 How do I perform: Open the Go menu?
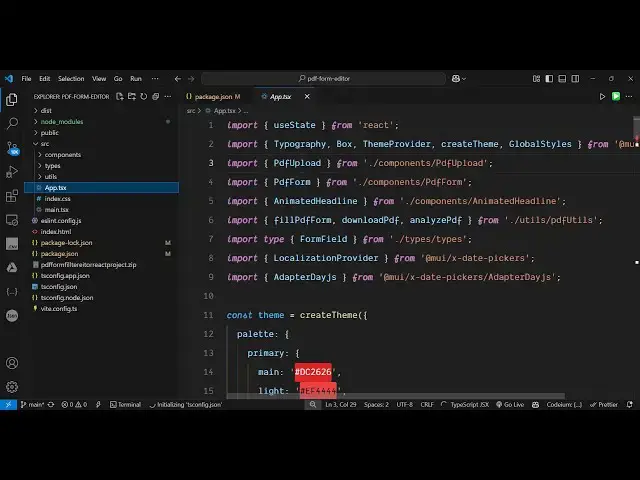click(x=118, y=78)
